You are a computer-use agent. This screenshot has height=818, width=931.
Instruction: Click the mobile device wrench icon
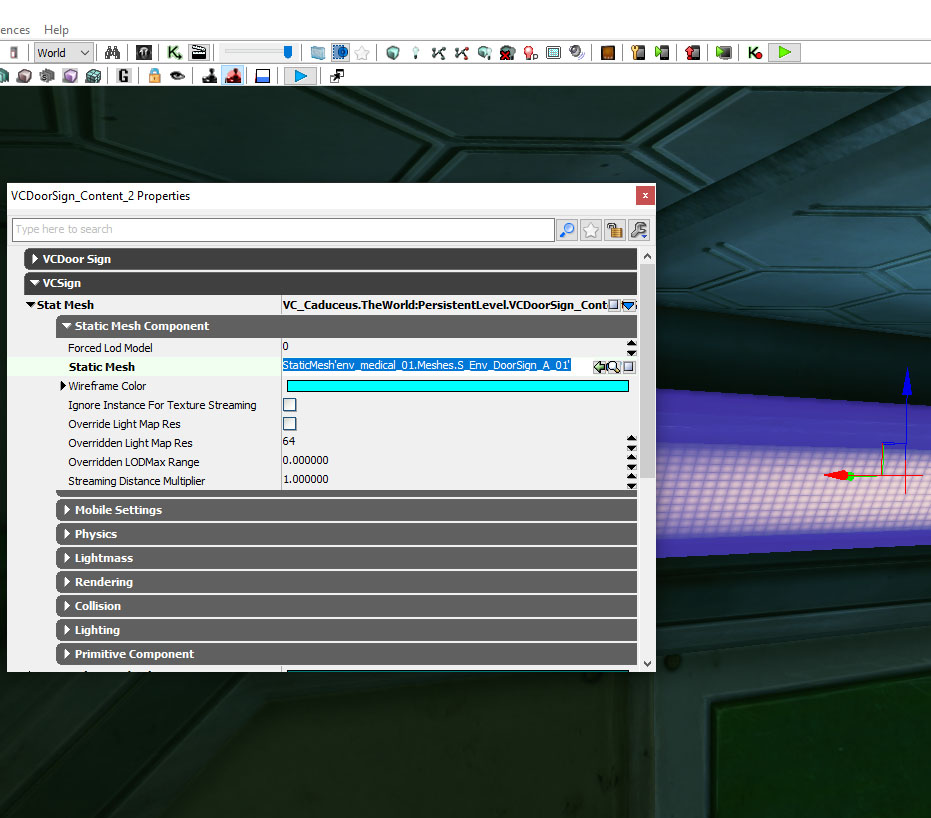(x=638, y=53)
